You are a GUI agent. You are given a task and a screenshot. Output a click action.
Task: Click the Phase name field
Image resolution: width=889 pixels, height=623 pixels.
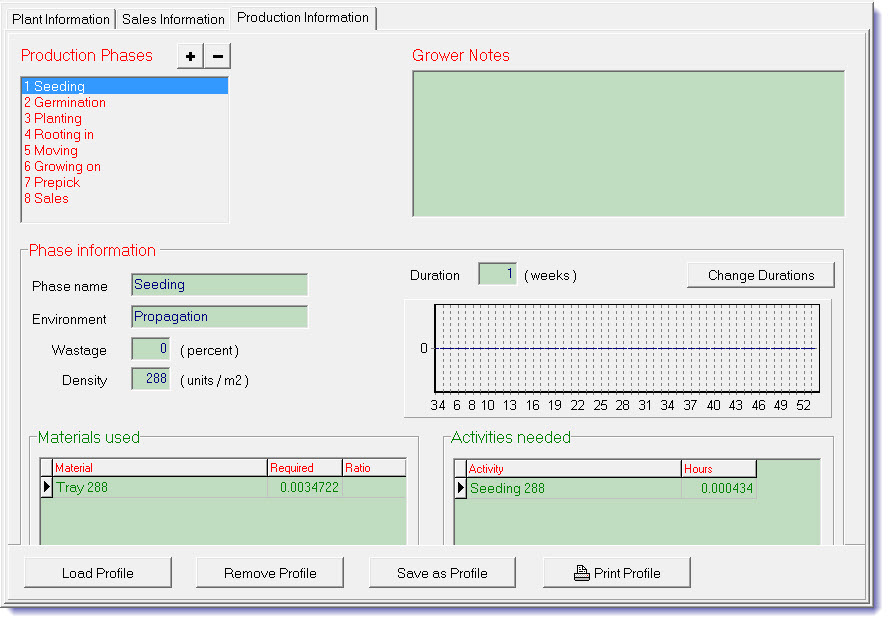tap(219, 285)
